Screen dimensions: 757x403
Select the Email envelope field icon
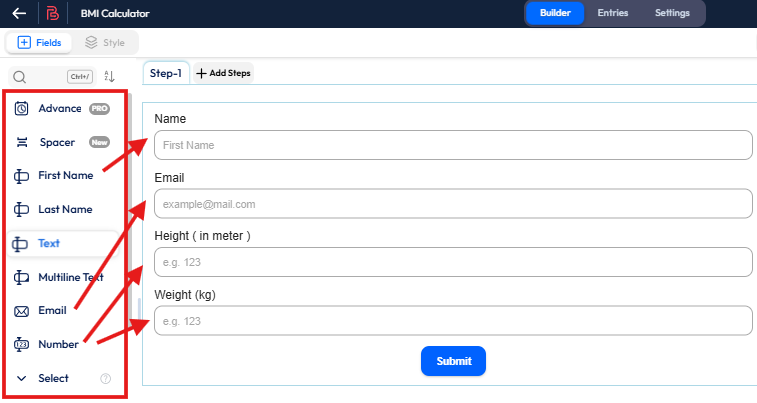pyautogui.click(x=22, y=311)
